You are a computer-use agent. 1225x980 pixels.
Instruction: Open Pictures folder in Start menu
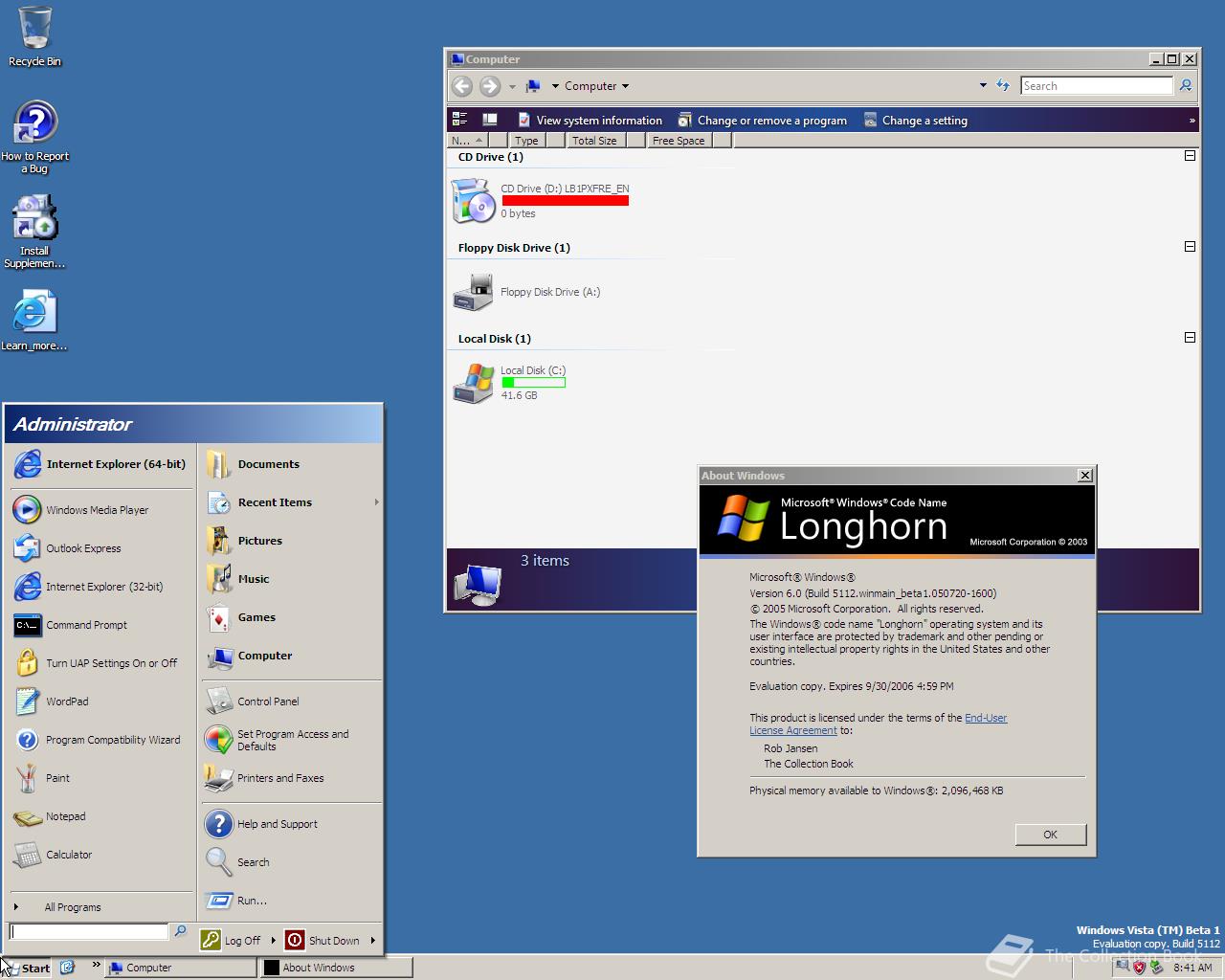point(292,541)
